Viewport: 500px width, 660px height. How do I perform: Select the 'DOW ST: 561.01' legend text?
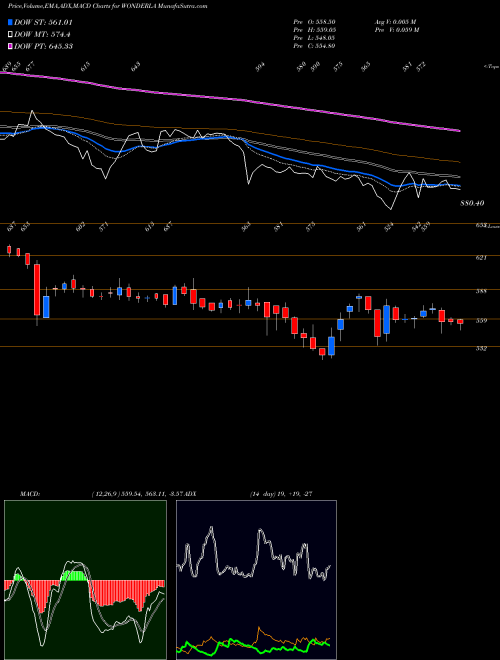[43, 22]
